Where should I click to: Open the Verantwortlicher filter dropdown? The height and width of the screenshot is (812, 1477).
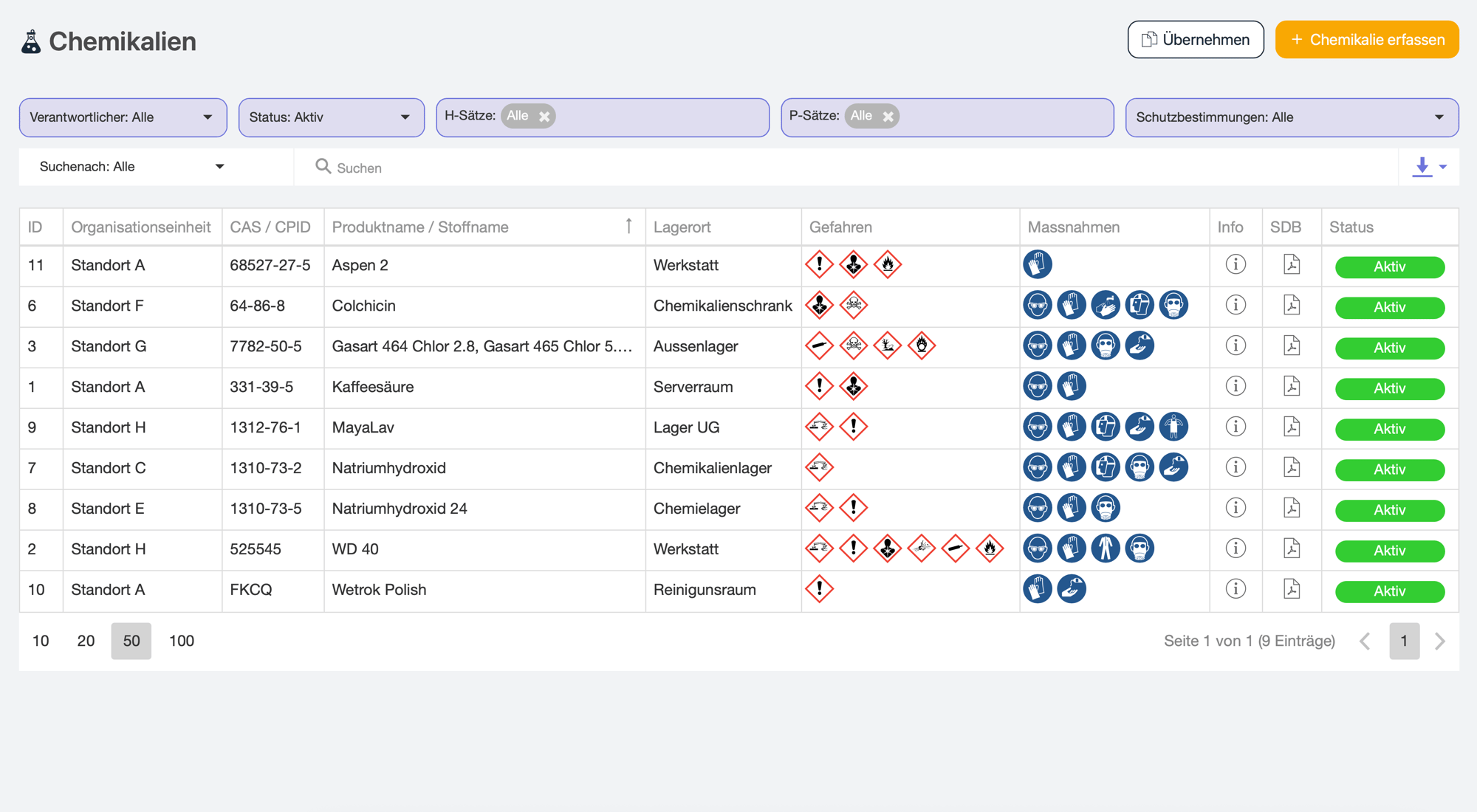pos(123,117)
